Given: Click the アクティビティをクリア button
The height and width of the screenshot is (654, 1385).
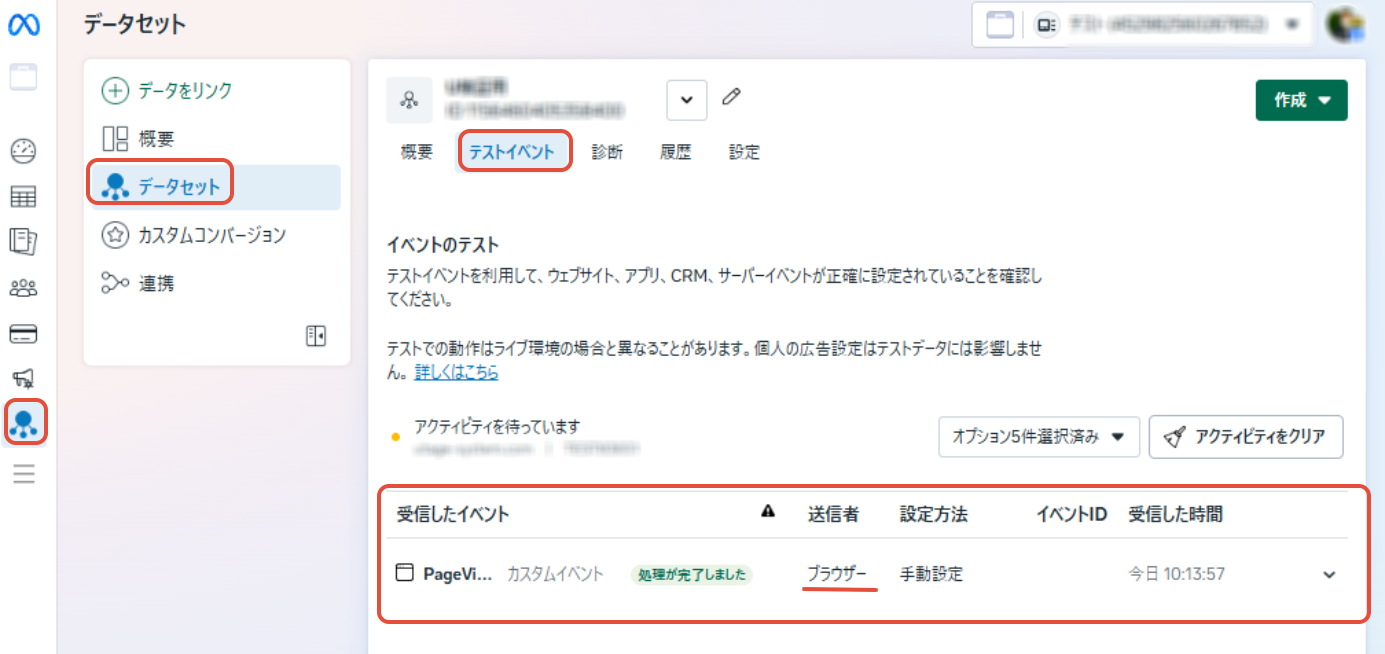Looking at the screenshot, I should point(1245,437).
